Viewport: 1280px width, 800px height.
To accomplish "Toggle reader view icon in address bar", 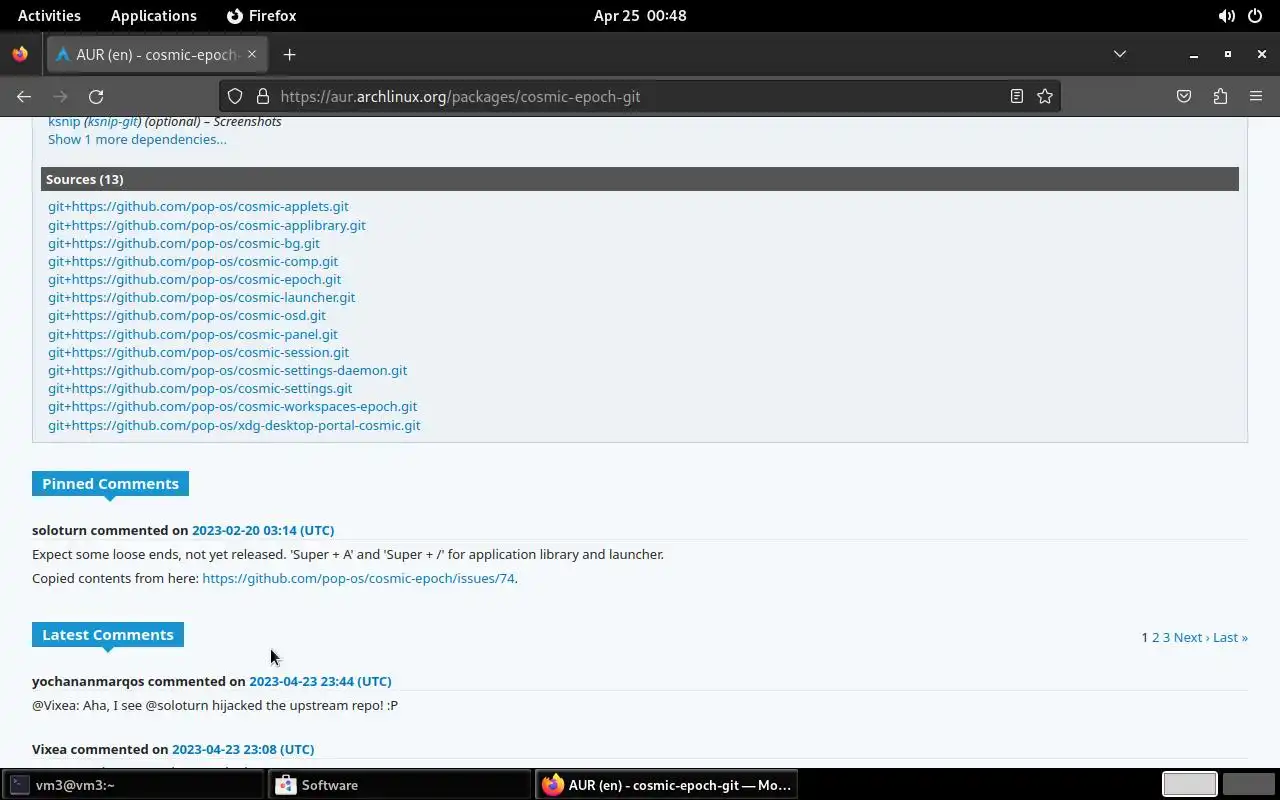I will [1016, 96].
